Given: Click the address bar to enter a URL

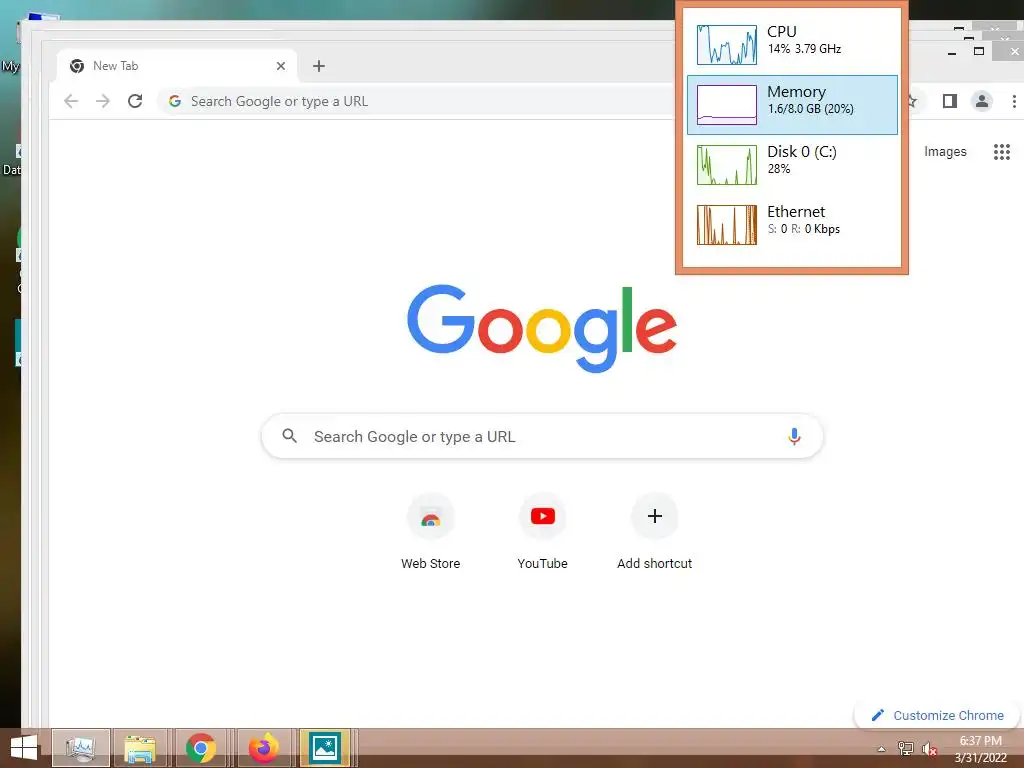Looking at the screenshot, I should 418,101.
